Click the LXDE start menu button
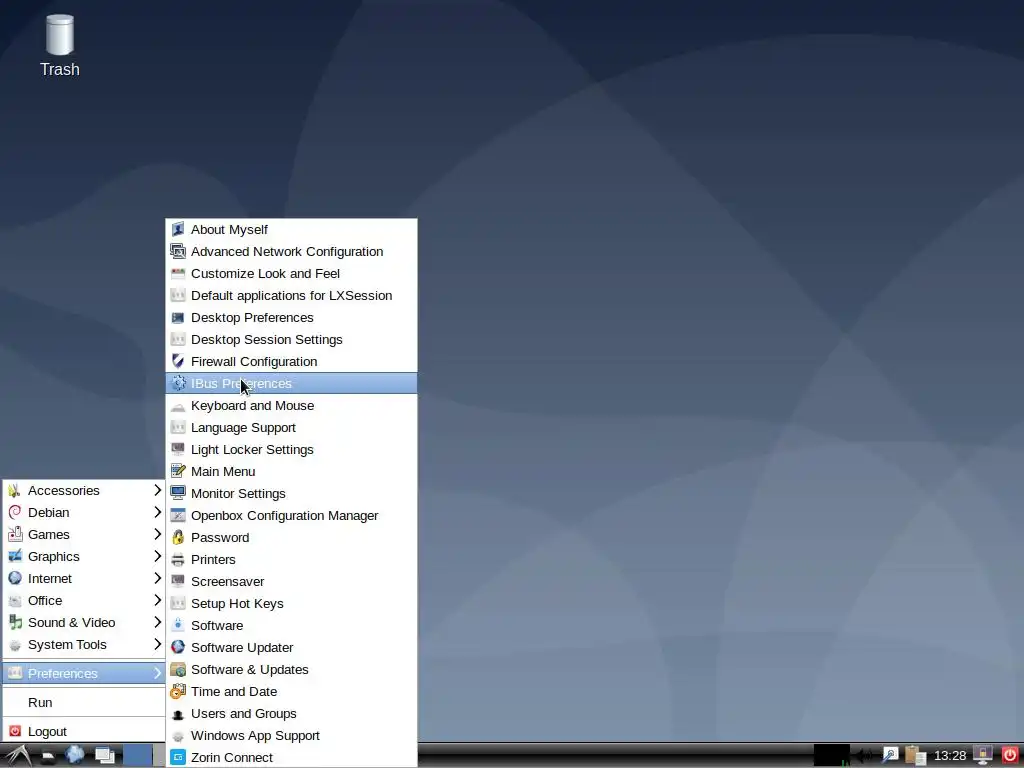The width and height of the screenshot is (1024, 768). (16, 756)
